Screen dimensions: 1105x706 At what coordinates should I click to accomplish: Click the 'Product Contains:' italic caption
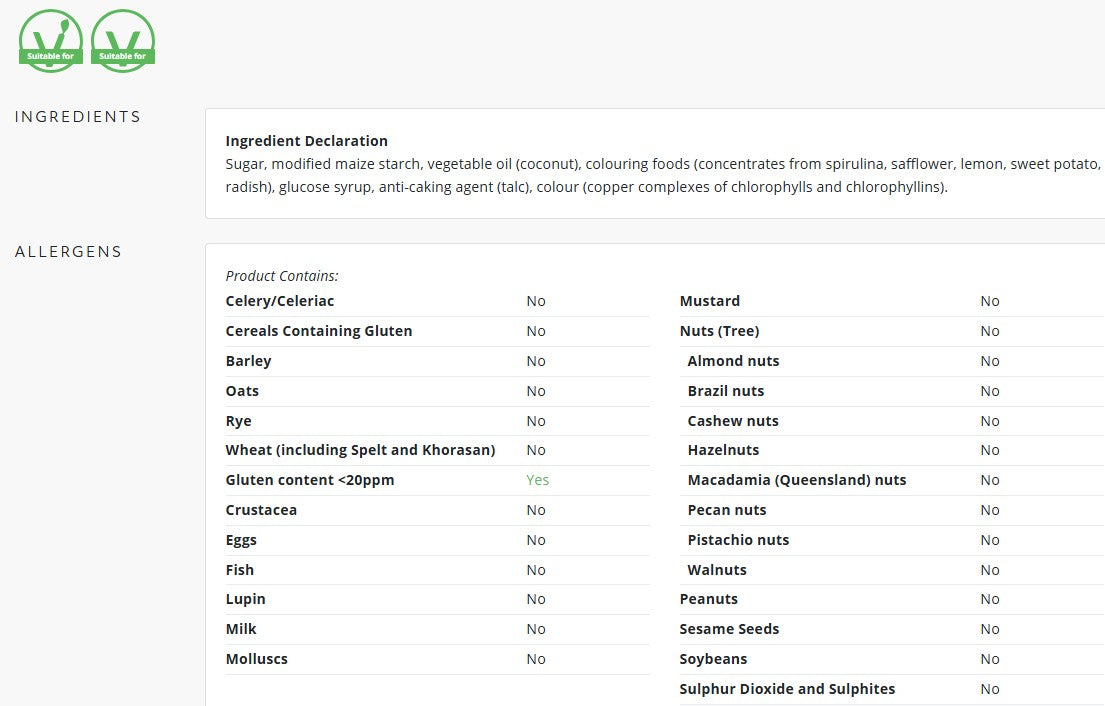282,276
